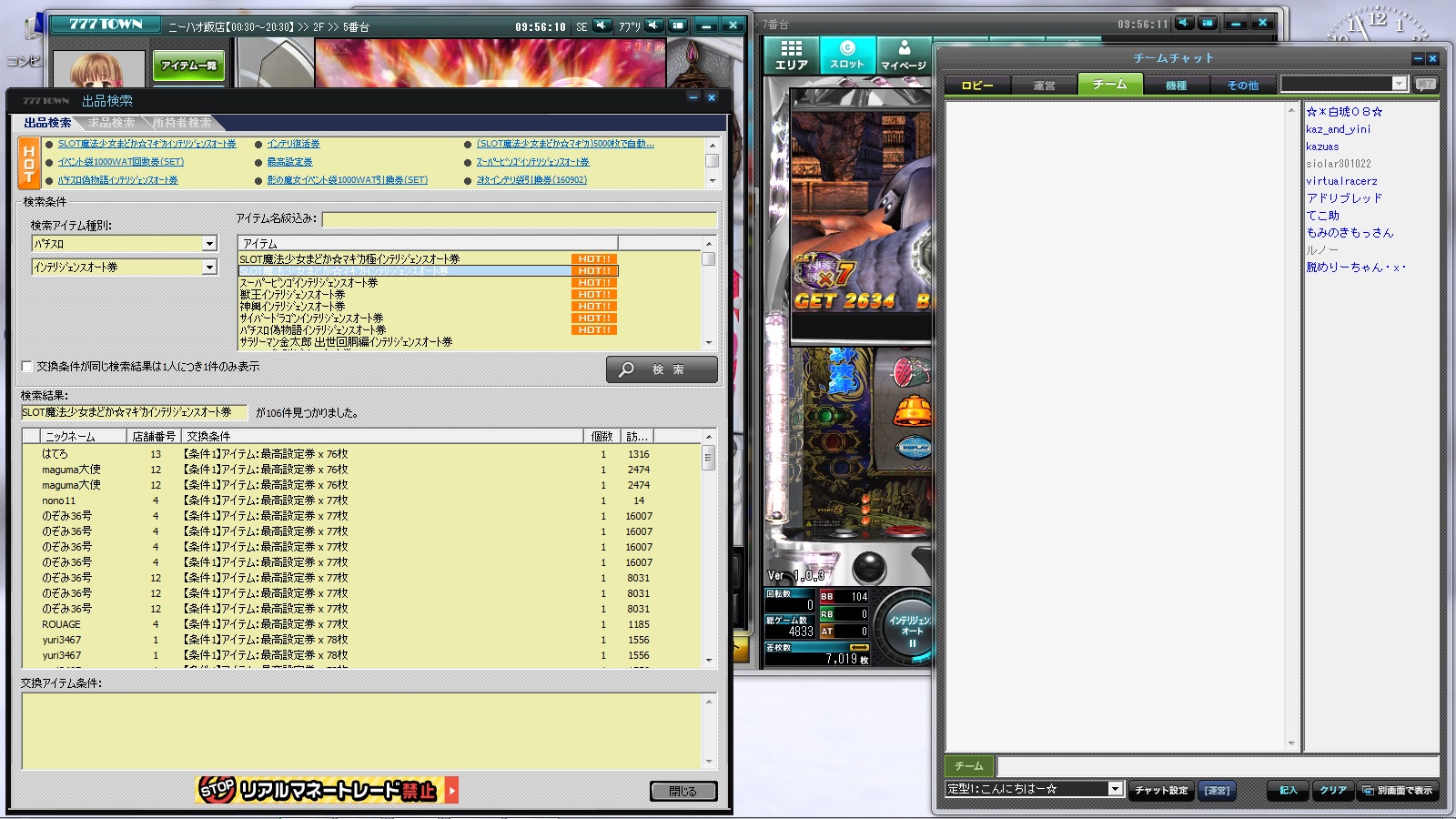
Task: Click the 記入 button in chat
Action: tap(1288, 790)
